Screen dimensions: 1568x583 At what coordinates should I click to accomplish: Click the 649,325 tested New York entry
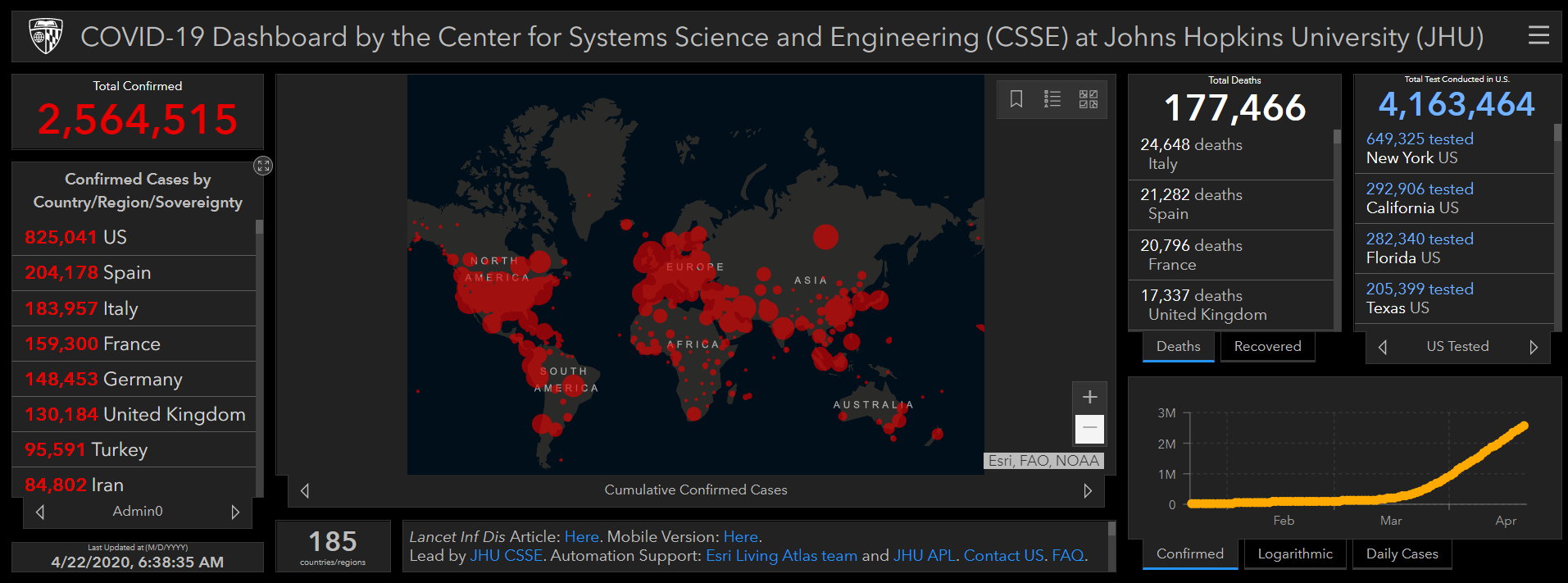tap(1454, 148)
